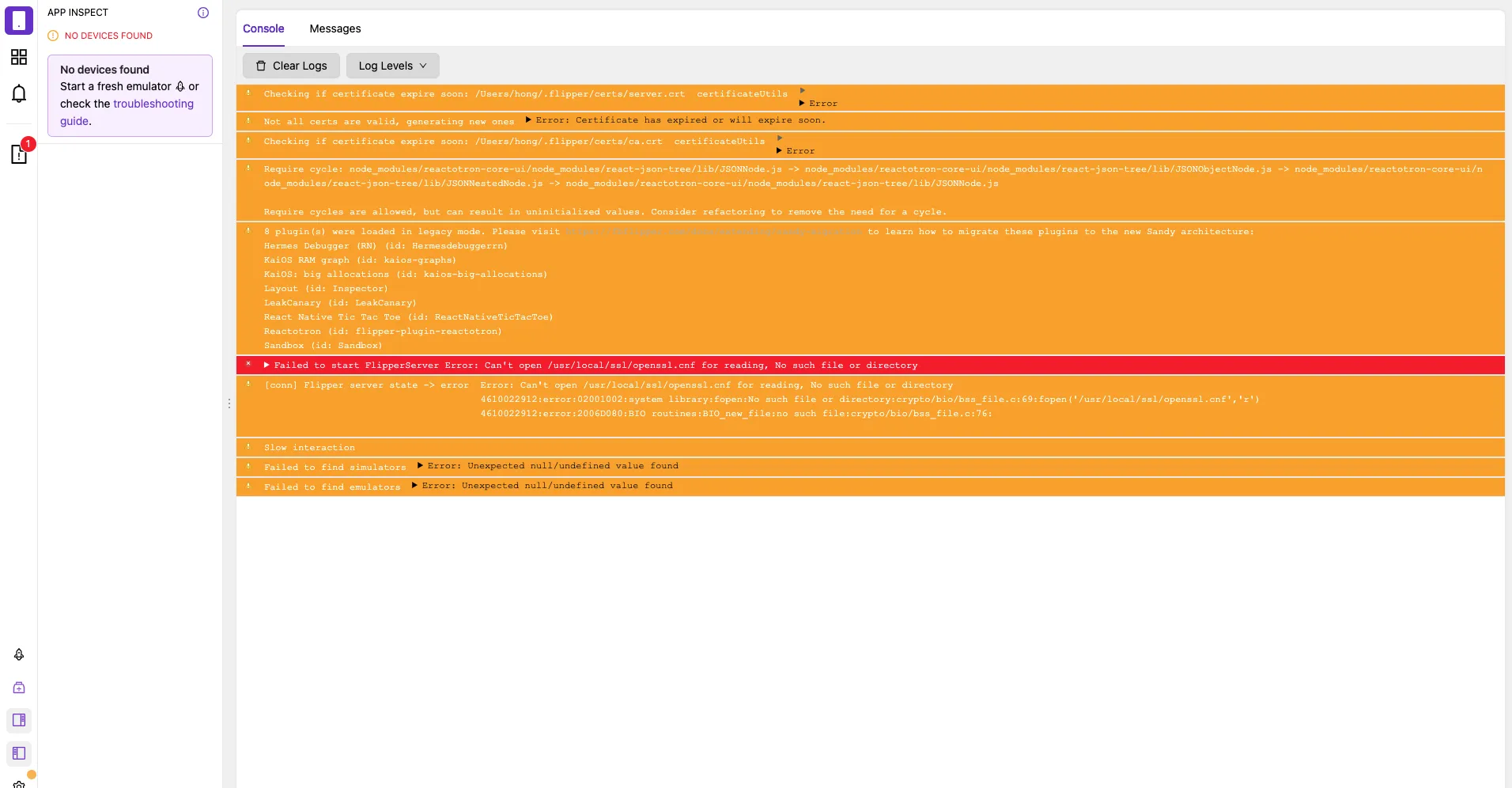The height and width of the screenshot is (788, 1512).
Task: Click the red error X icon
Action: pyautogui.click(x=248, y=364)
